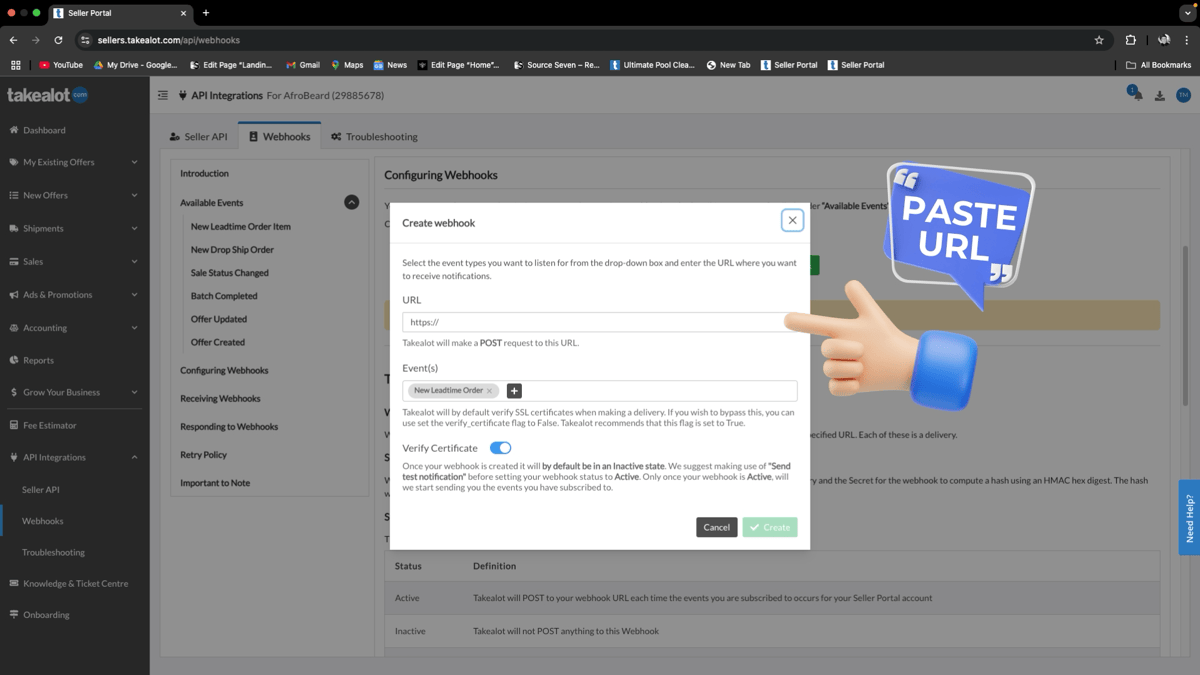Click the Need Help? side tab
1200x675 pixels.
[x=1189, y=518]
